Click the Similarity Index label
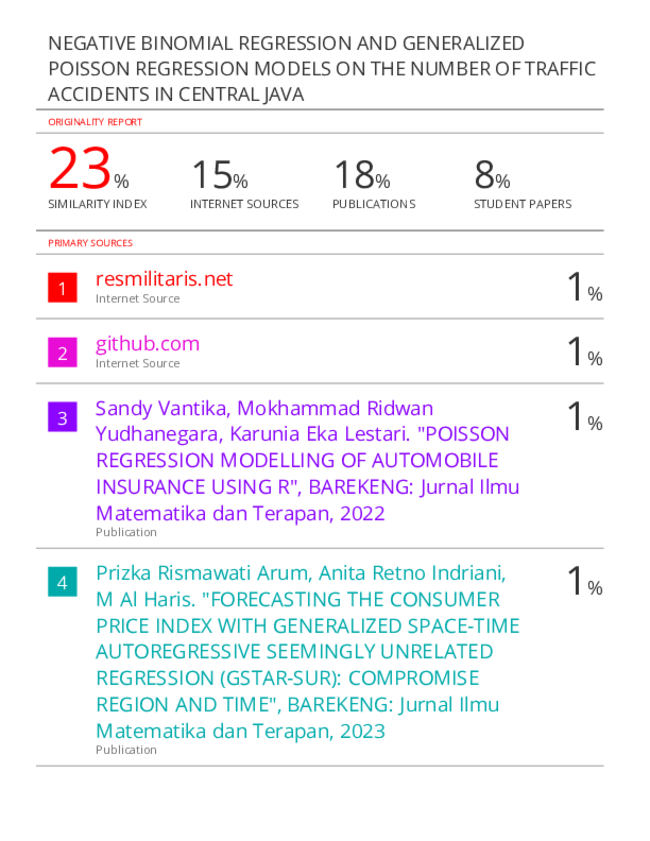 click(97, 204)
